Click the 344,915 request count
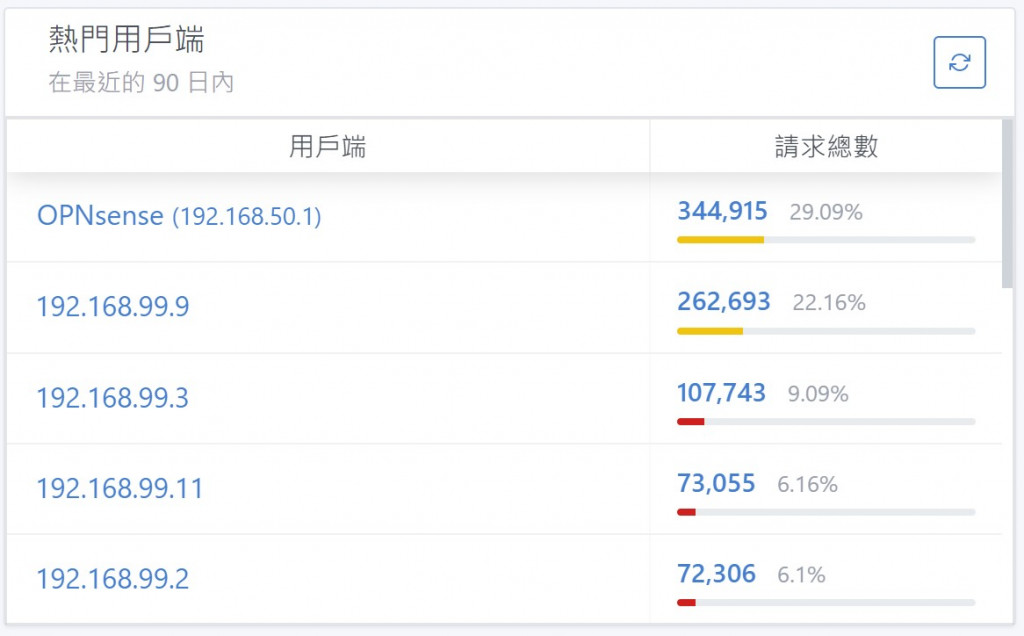Viewport: 1024px width, 636px height. coord(722,211)
